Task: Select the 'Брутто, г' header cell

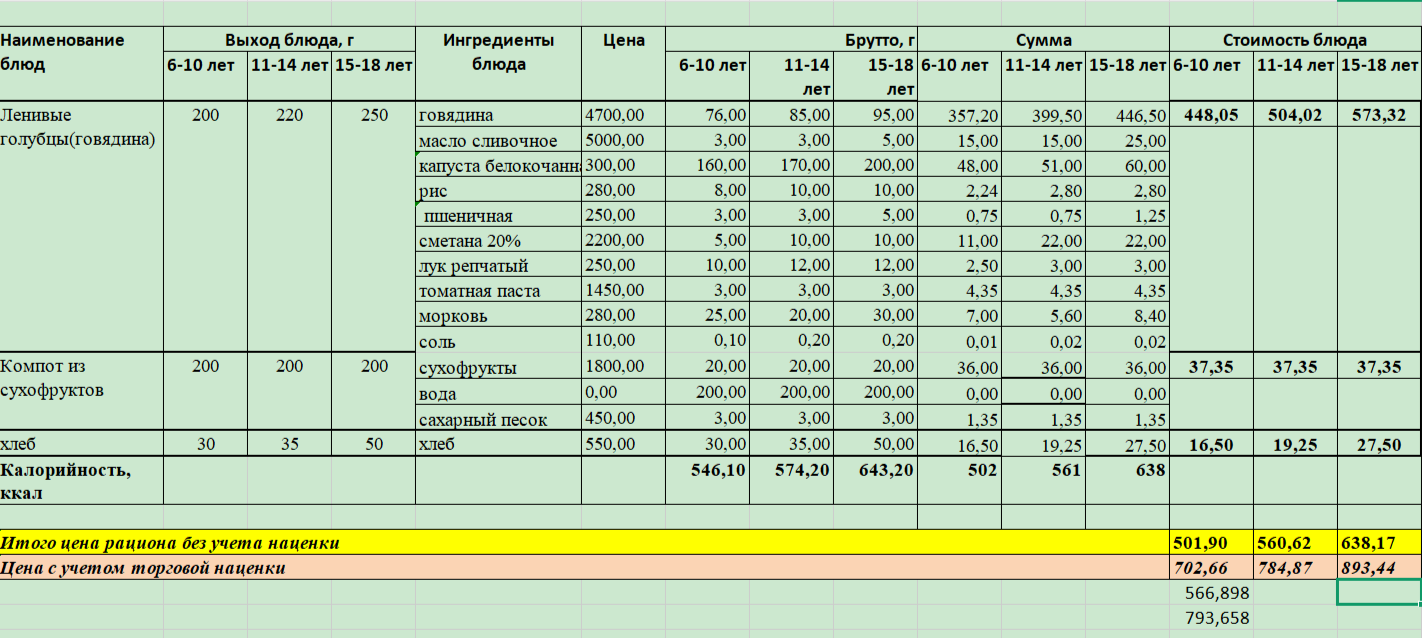Action: click(791, 40)
